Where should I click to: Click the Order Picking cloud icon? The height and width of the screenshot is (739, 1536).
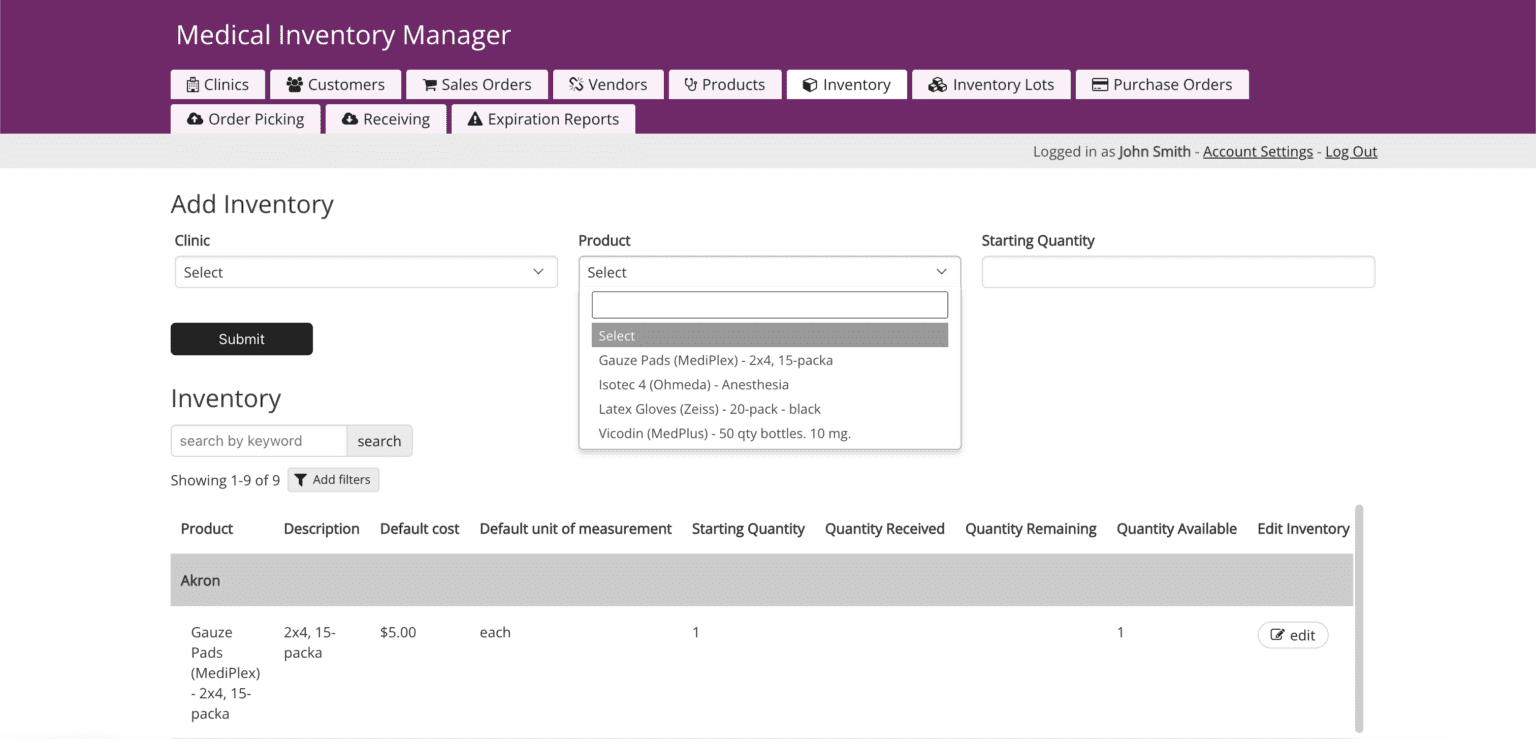point(194,118)
